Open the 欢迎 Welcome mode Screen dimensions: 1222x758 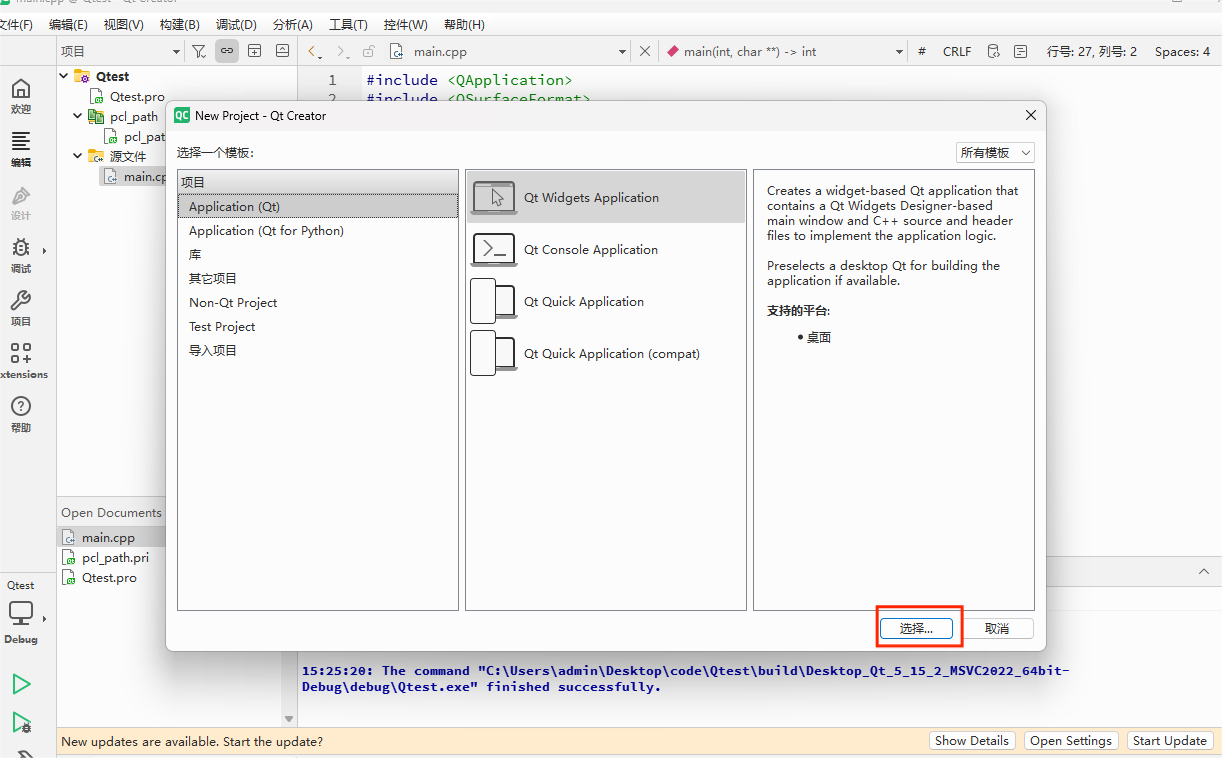[20, 96]
